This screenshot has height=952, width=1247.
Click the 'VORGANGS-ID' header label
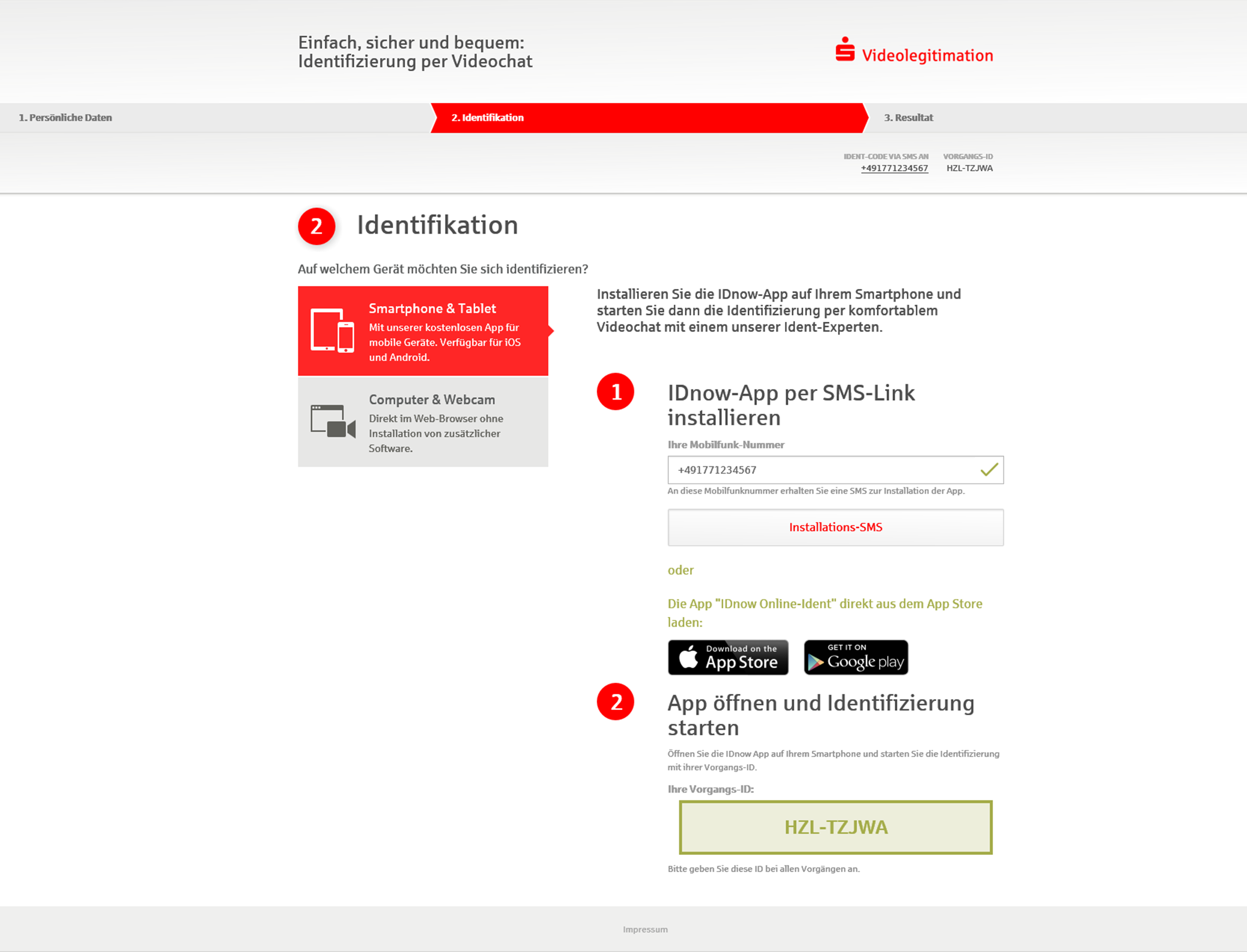coord(968,156)
